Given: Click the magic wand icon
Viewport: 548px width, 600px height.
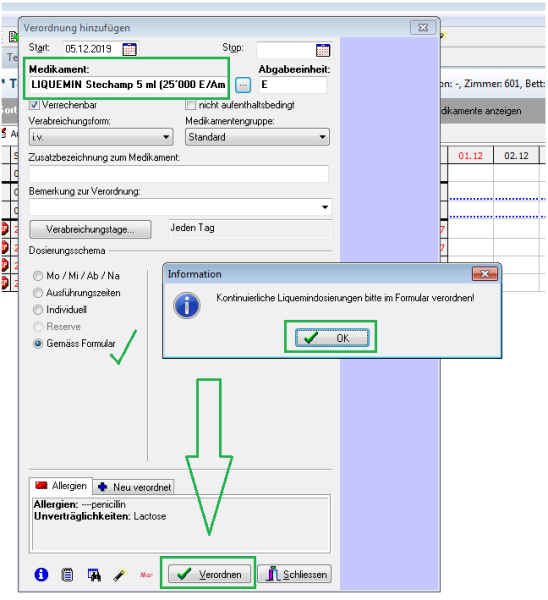Looking at the screenshot, I should click(120, 574).
